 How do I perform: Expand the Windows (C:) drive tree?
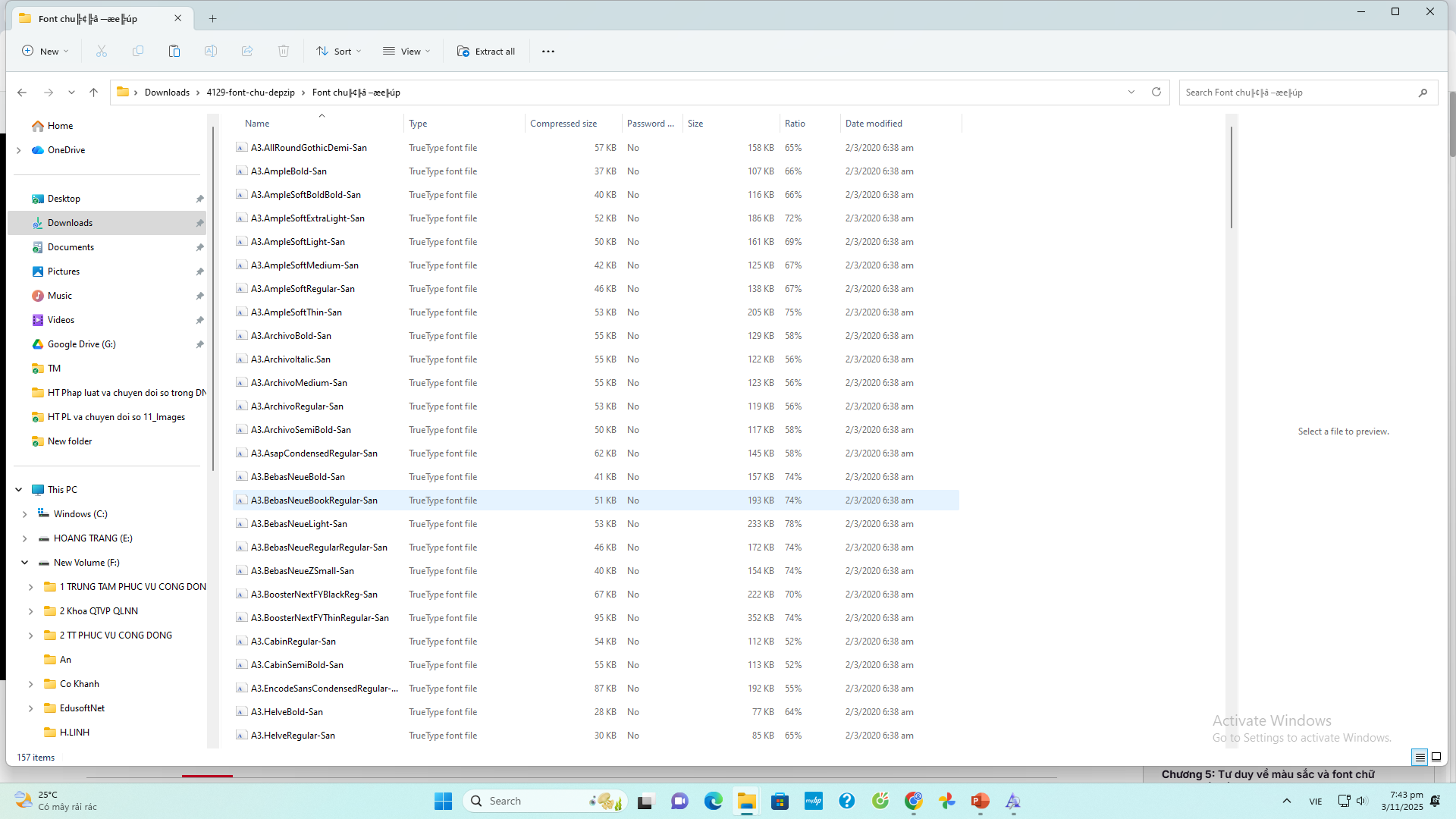coord(25,514)
